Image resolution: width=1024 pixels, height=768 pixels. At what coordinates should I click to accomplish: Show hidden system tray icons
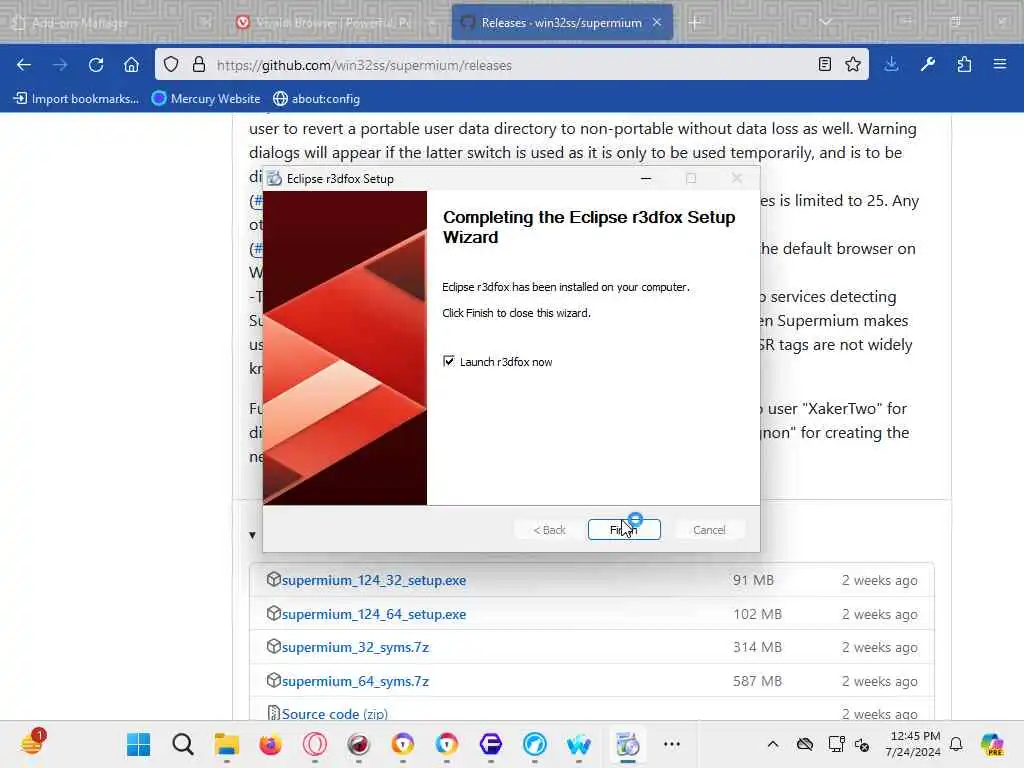tap(773, 744)
